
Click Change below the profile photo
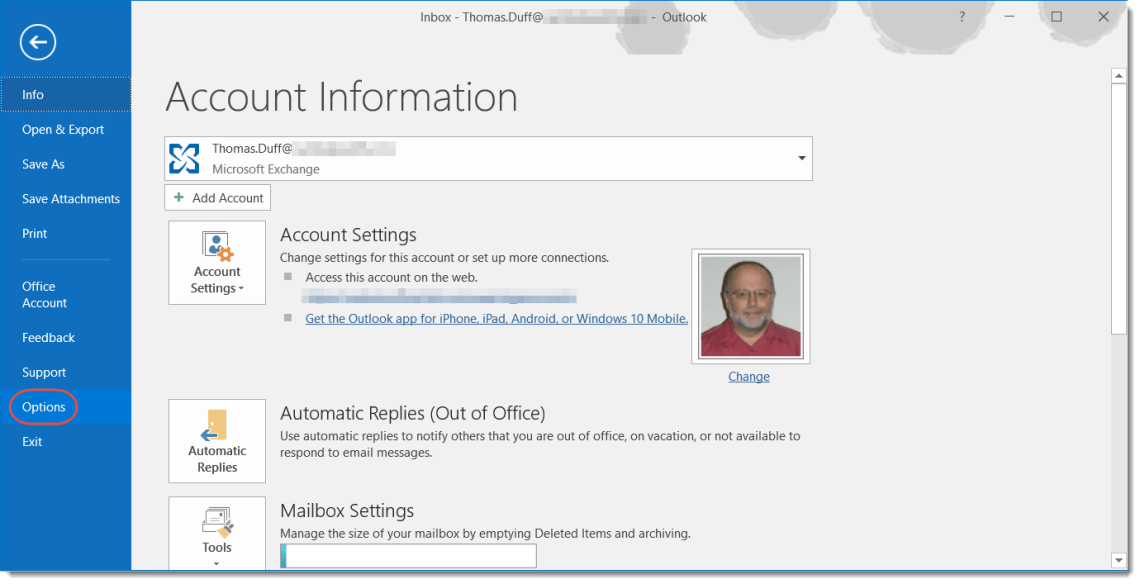(748, 376)
